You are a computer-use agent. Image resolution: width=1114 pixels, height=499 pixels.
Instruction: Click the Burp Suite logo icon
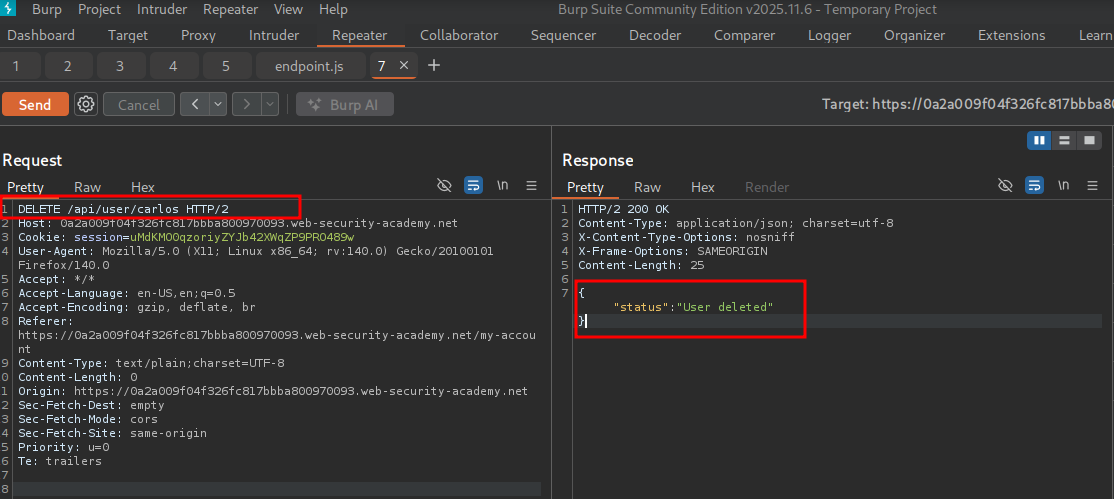10,9
